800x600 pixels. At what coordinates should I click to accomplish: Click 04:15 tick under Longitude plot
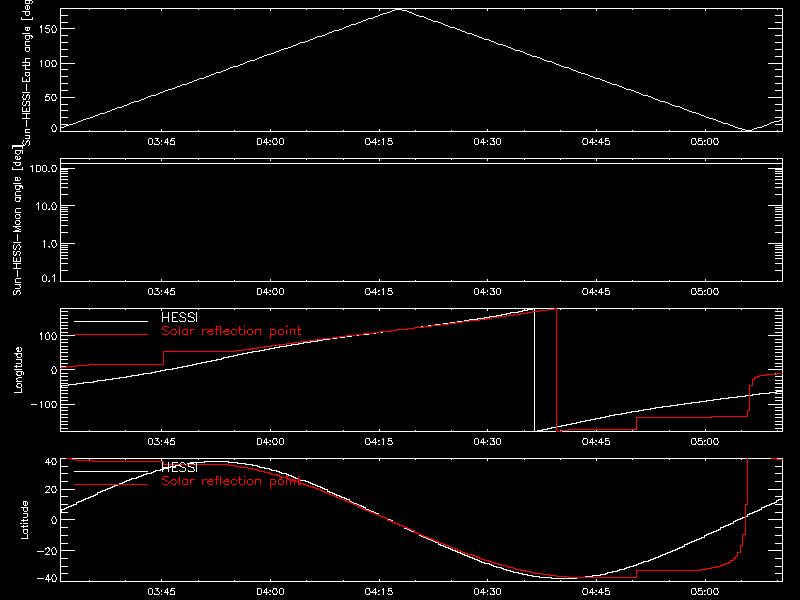coord(379,442)
